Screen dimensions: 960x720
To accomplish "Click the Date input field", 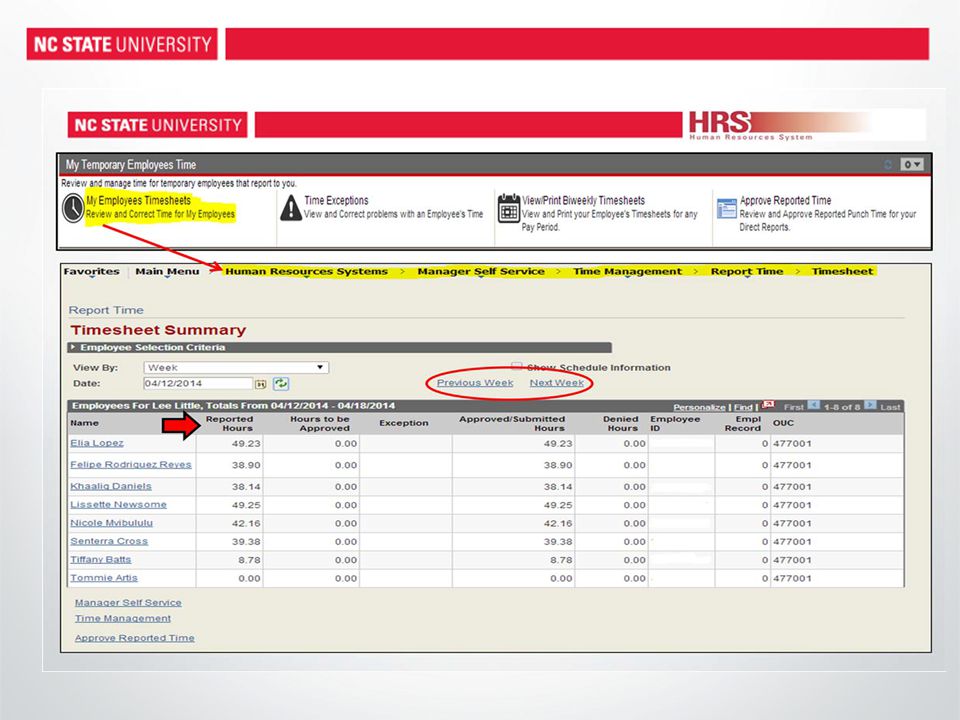I will tap(198, 383).
